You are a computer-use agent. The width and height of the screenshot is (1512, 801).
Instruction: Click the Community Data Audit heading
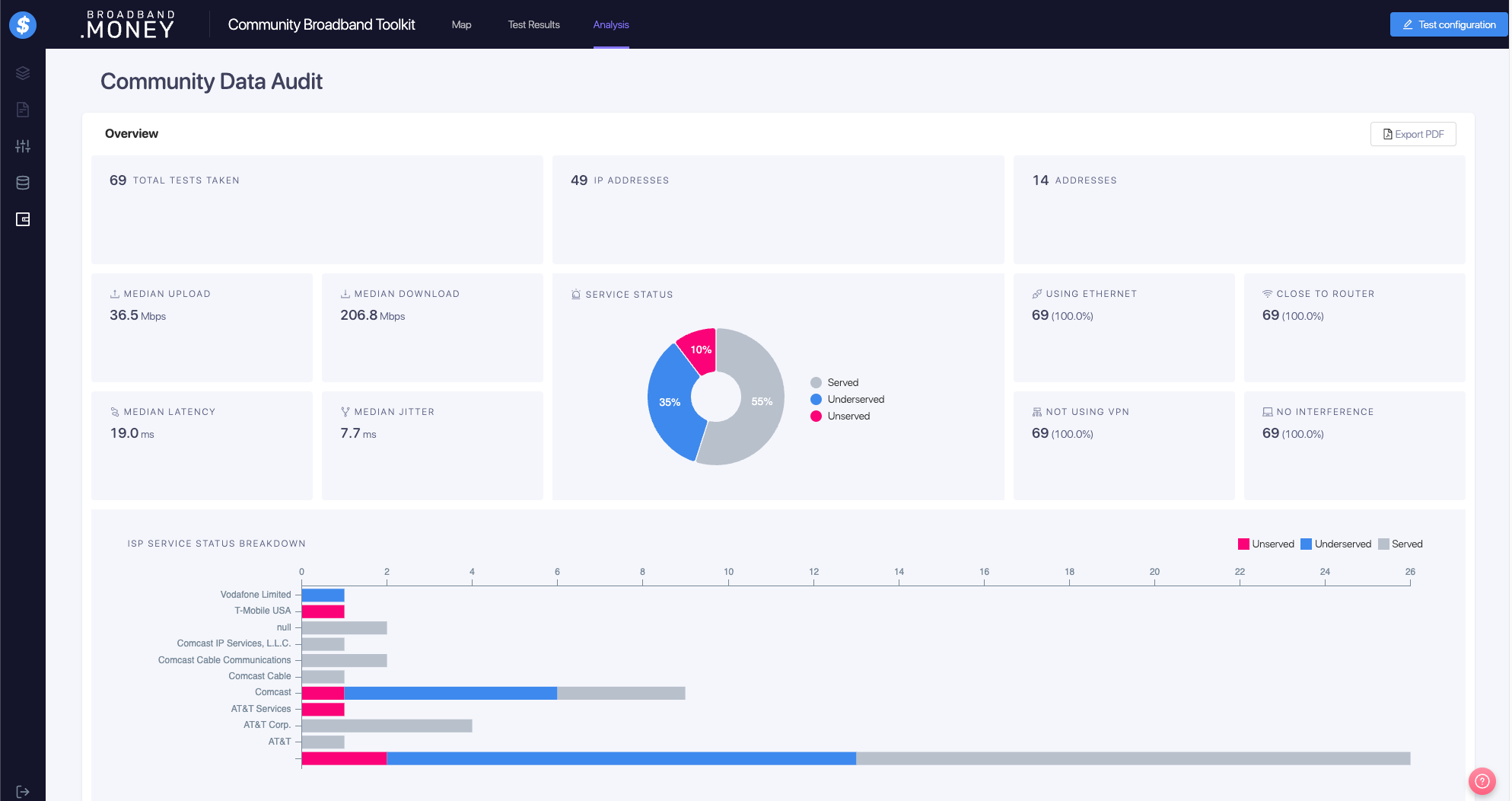tap(212, 81)
